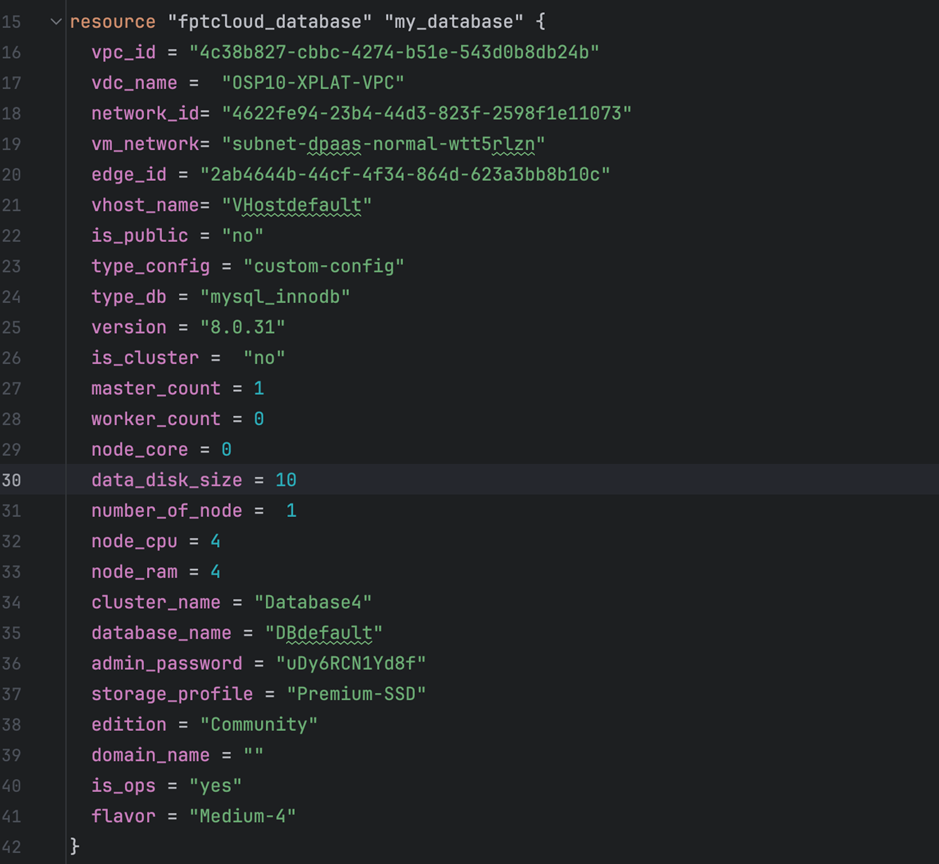939x864 pixels.
Task: Click the subnet-dpaas-normal-wtt5rlzn string
Action: (383, 144)
